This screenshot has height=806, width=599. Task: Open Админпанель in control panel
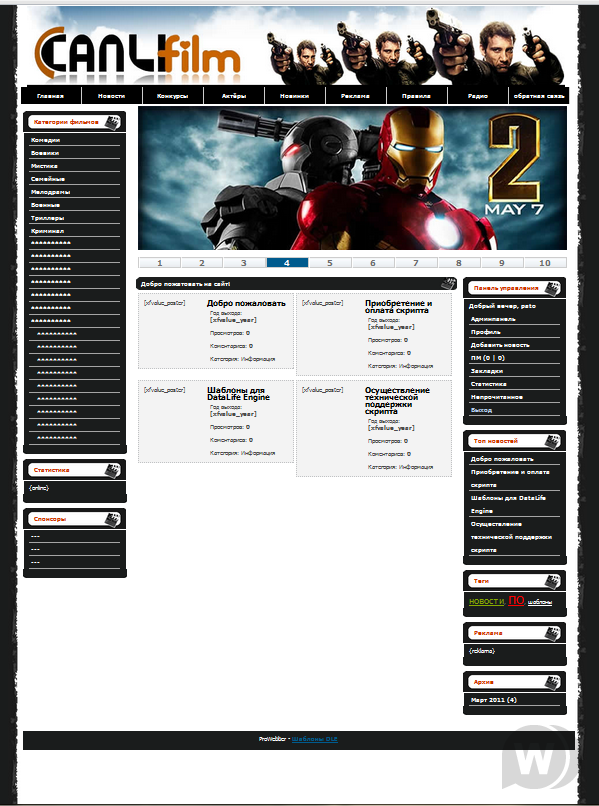[493, 319]
